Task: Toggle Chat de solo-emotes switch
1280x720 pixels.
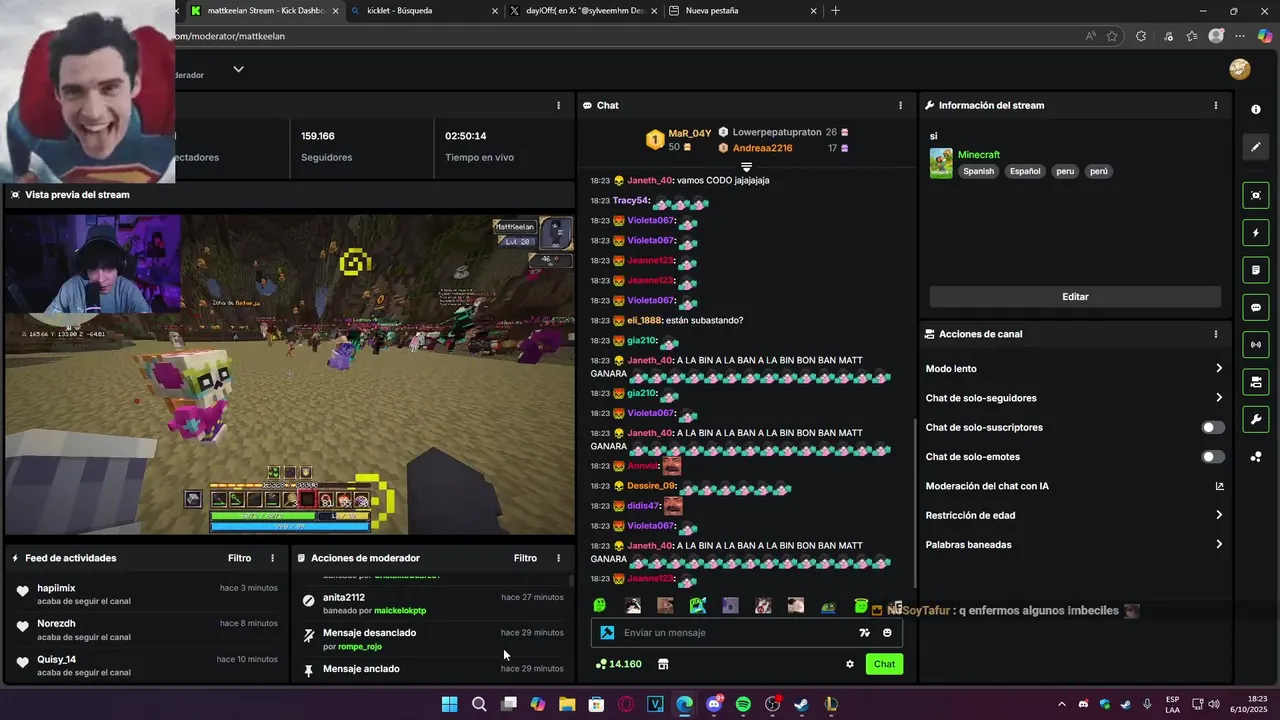Action: (1213, 457)
